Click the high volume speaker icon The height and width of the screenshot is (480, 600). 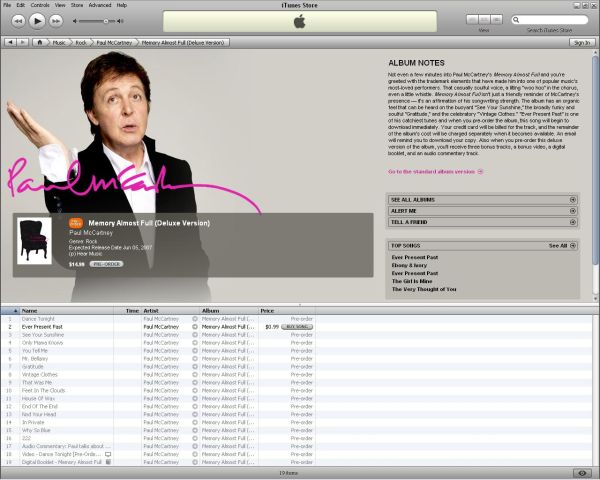(x=120, y=21)
